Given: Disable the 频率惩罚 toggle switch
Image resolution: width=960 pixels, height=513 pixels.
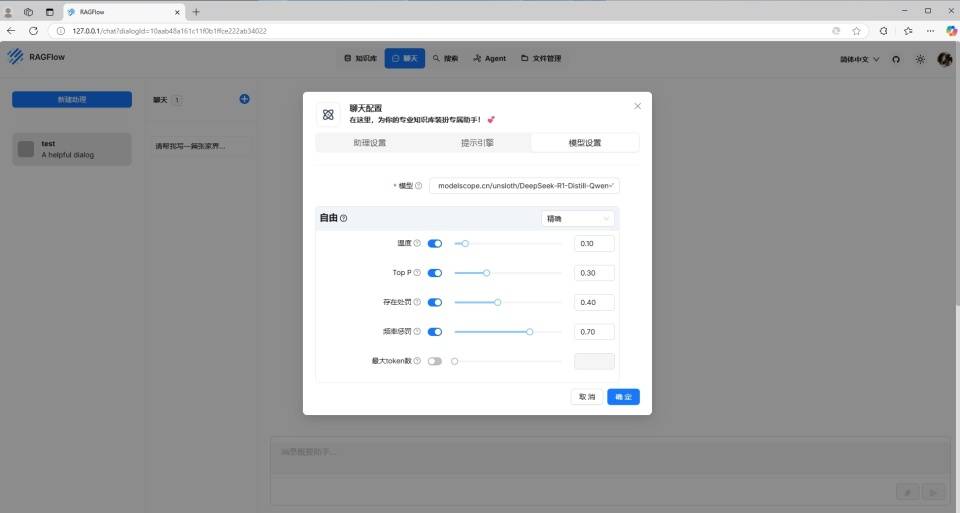Looking at the screenshot, I should click(x=435, y=331).
